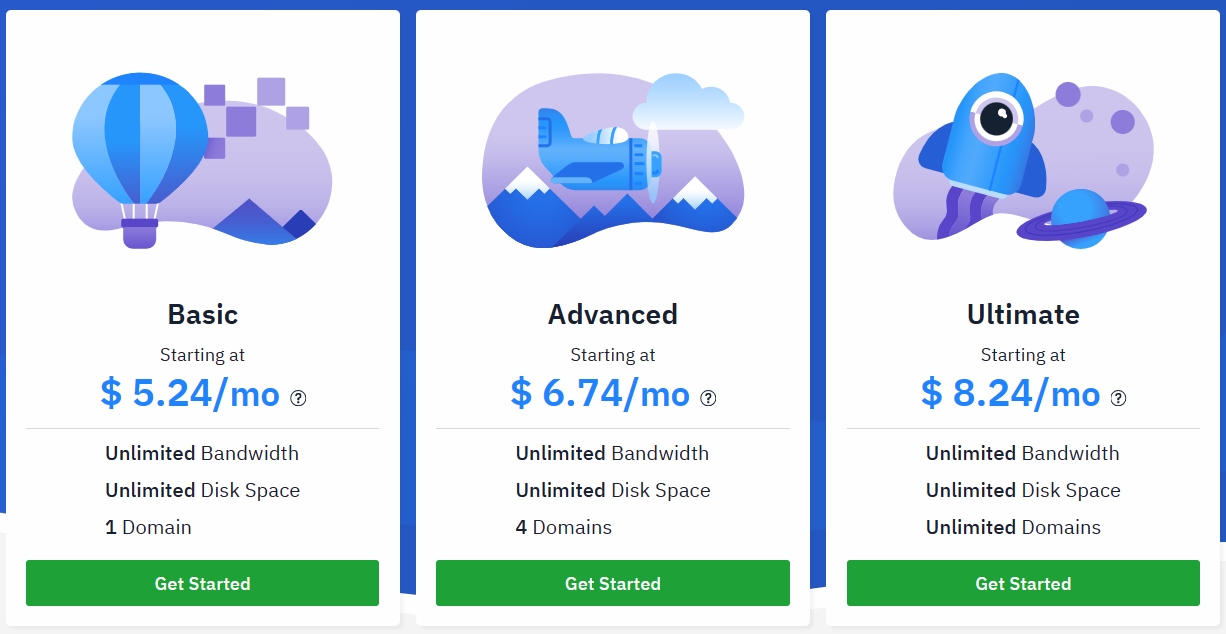Viewport: 1226px width, 634px height.
Task: Click the $ 5.24/mo price text
Action: tap(190, 394)
